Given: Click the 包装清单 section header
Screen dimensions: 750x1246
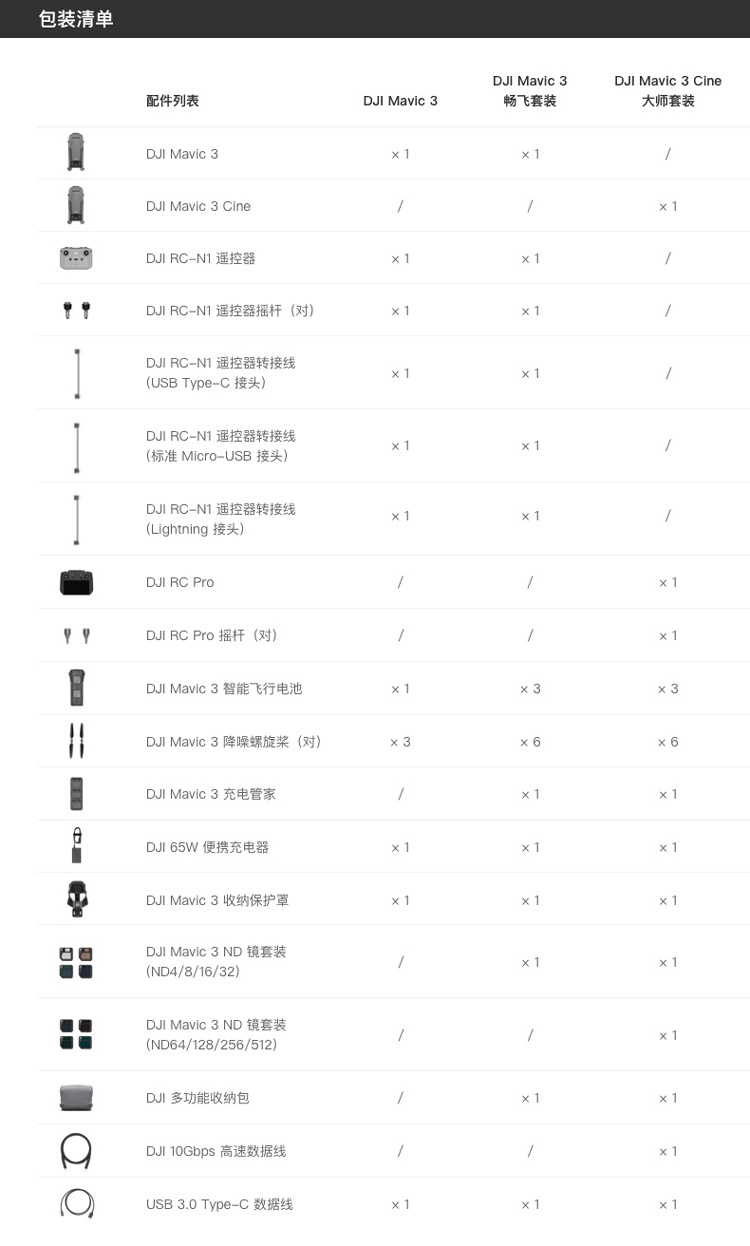Looking at the screenshot, I should 75,19.
